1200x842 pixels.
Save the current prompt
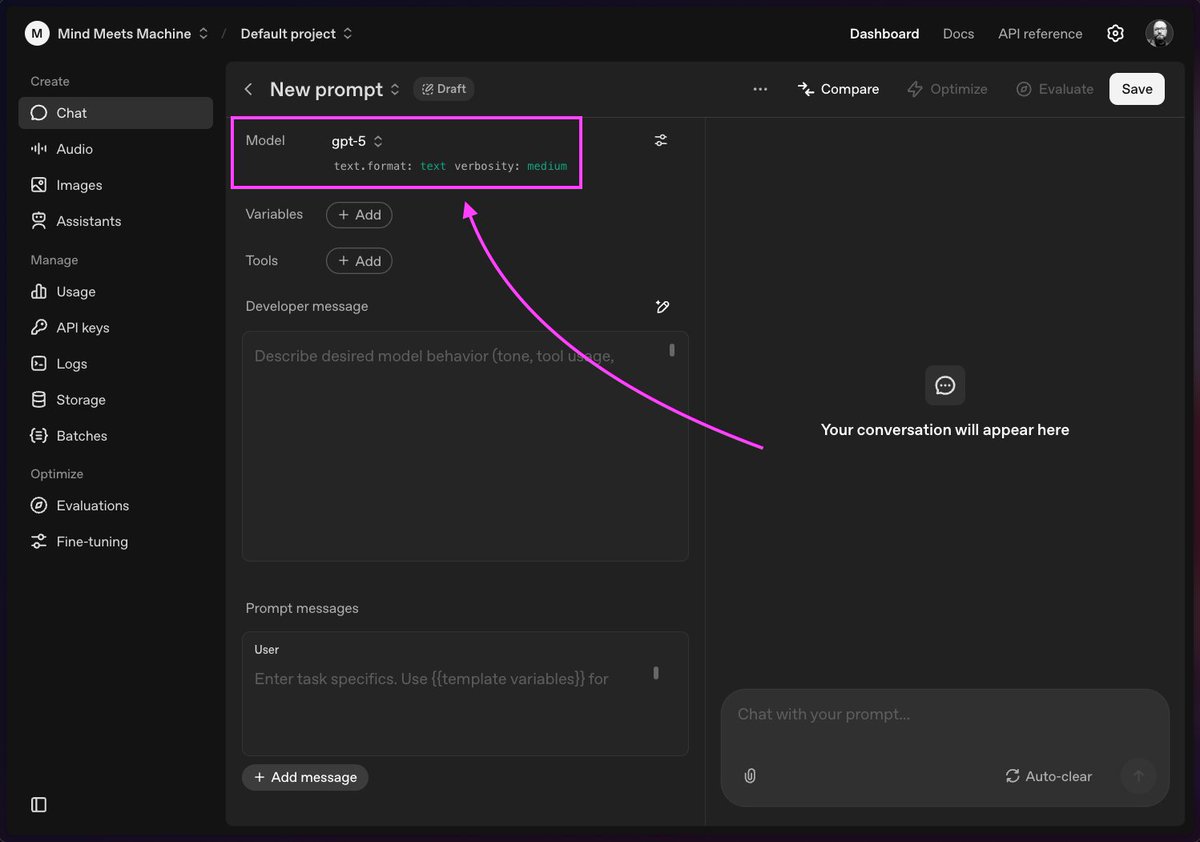pyautogui.click(x=1136, y=89)
